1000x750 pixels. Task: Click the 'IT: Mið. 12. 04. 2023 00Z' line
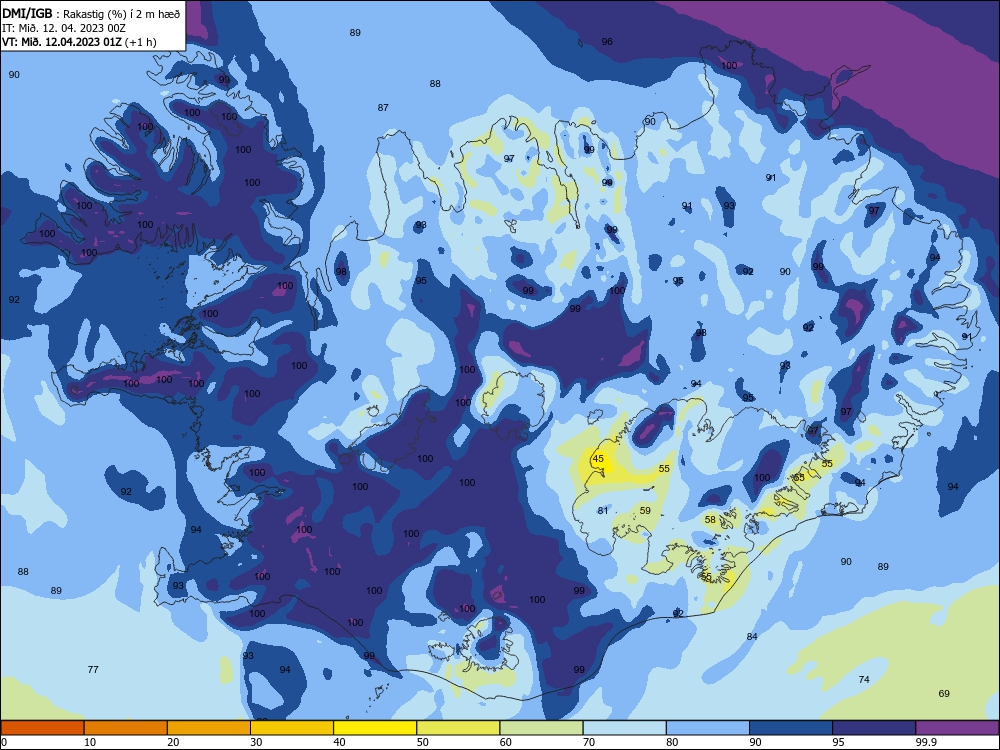click(x=64, y=28)
